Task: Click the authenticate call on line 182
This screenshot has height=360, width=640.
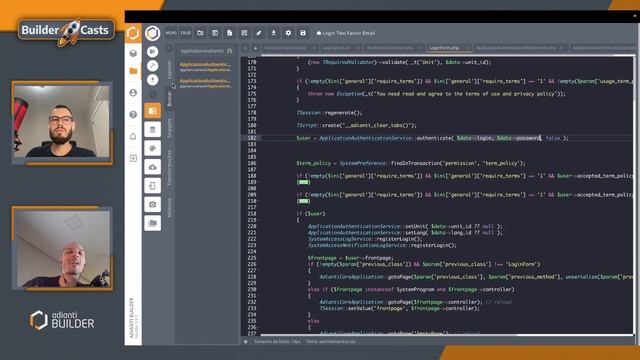Action: tap(435, 138)
